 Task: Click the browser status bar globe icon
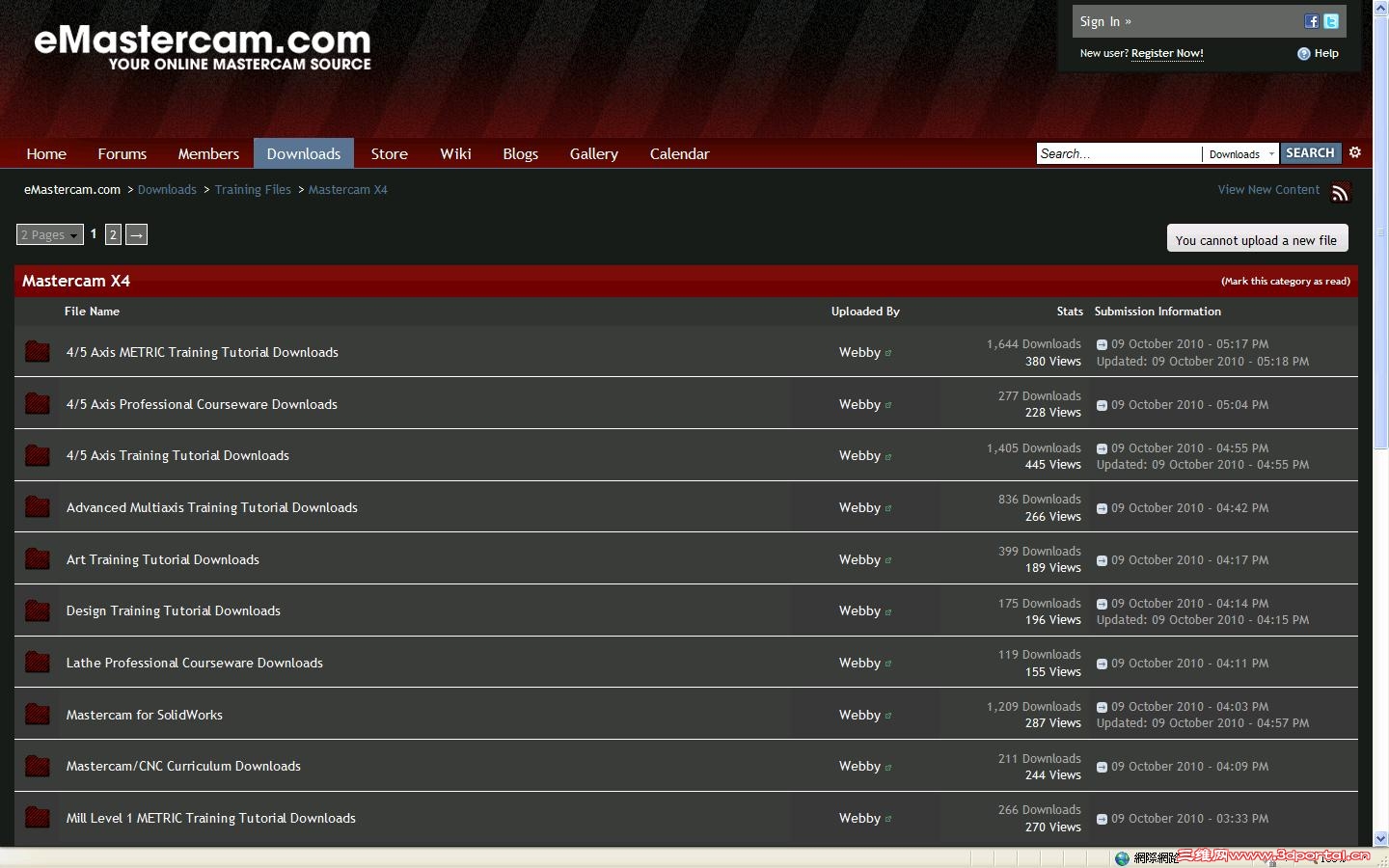(x=1122, y=858)
